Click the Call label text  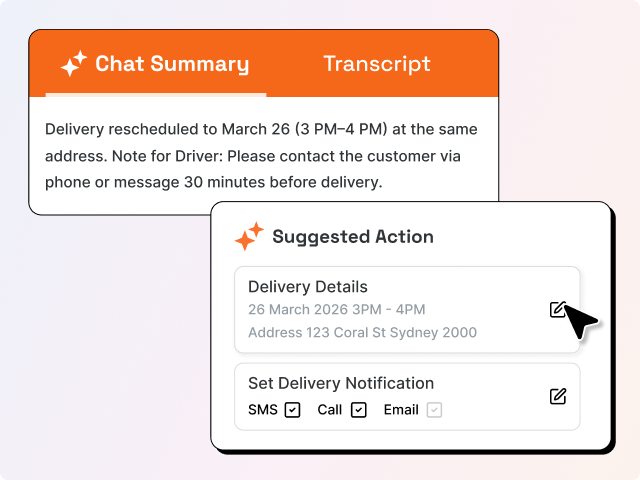tap(330, 409)
